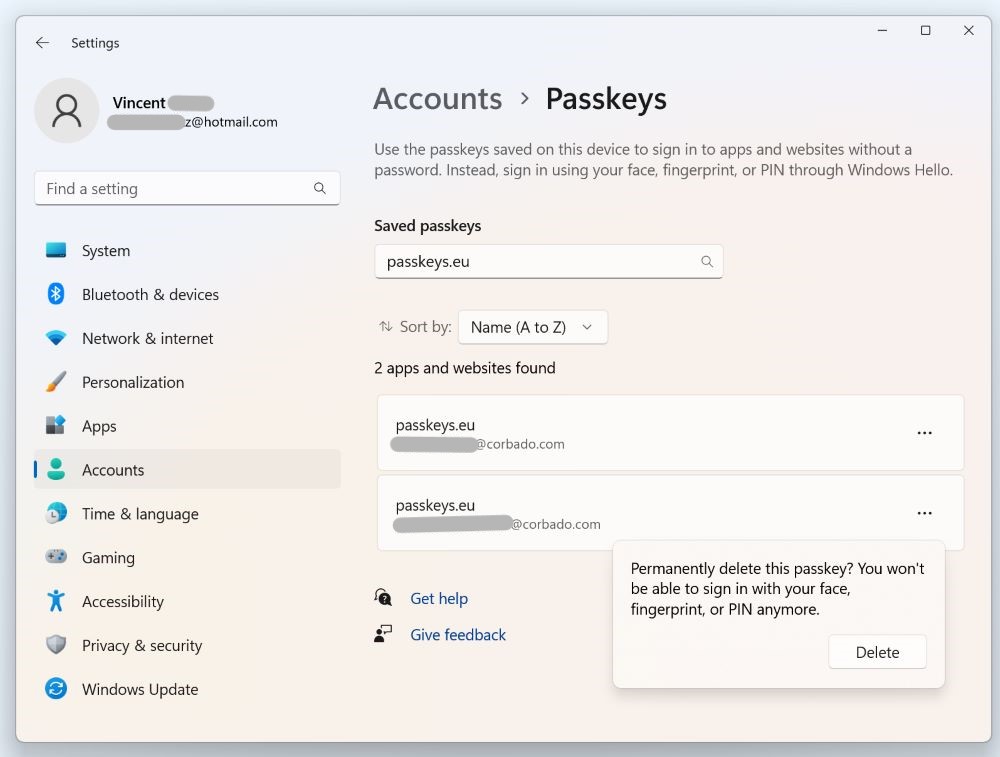
Task: Switch to the Accounts breadcrumb page
Action: pos(437,98)
